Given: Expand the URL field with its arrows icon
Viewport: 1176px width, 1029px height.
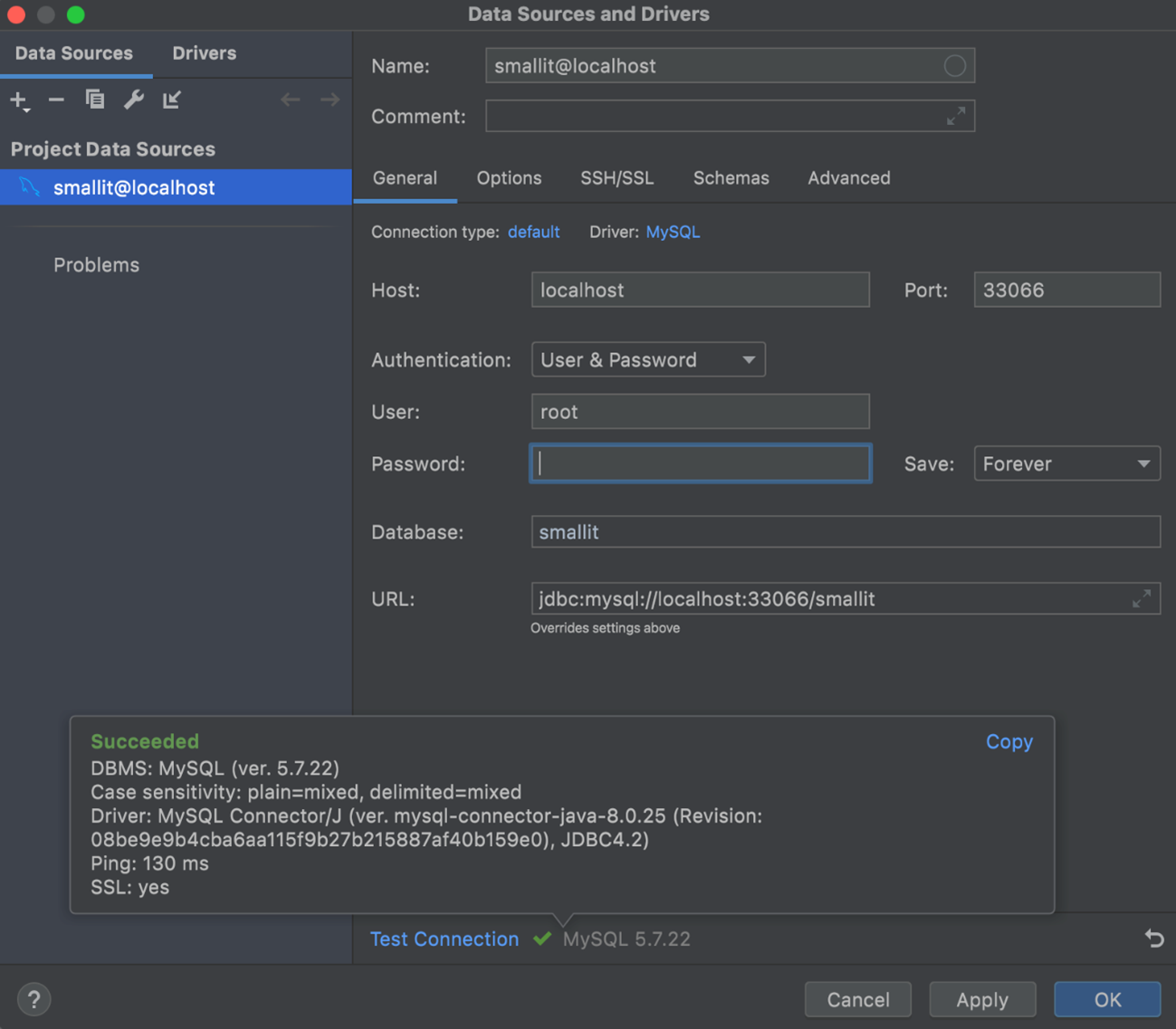Looking at the screenshot, I should 1142,599.
